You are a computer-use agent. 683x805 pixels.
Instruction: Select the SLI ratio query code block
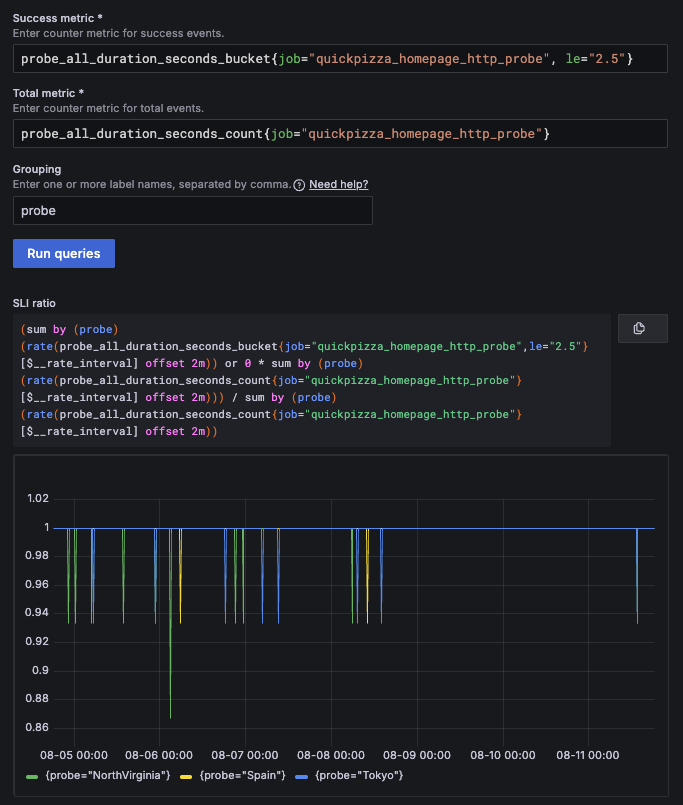click(300, 380)
